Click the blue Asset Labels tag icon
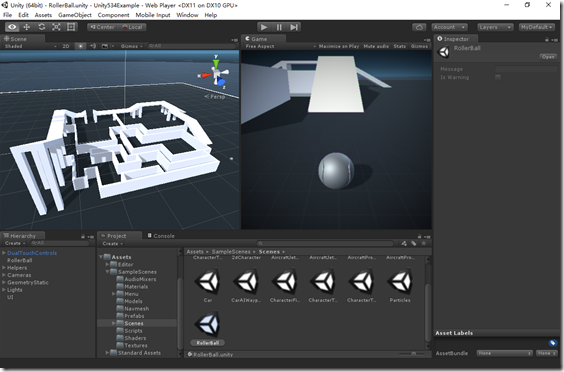 click(x=552, y=343)
